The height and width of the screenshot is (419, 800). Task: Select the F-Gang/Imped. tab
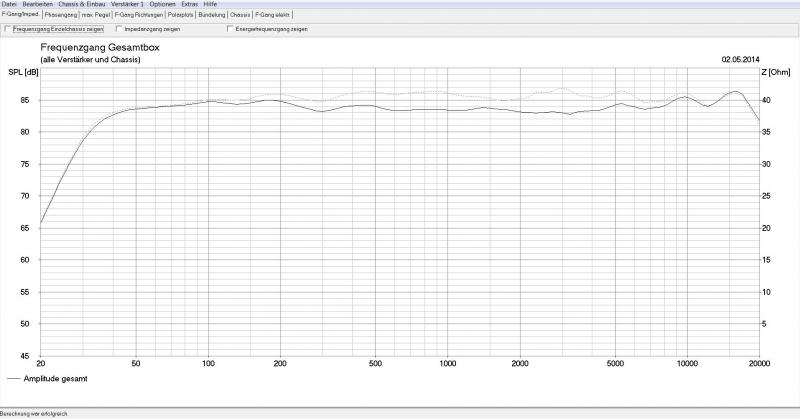(20, 15)
